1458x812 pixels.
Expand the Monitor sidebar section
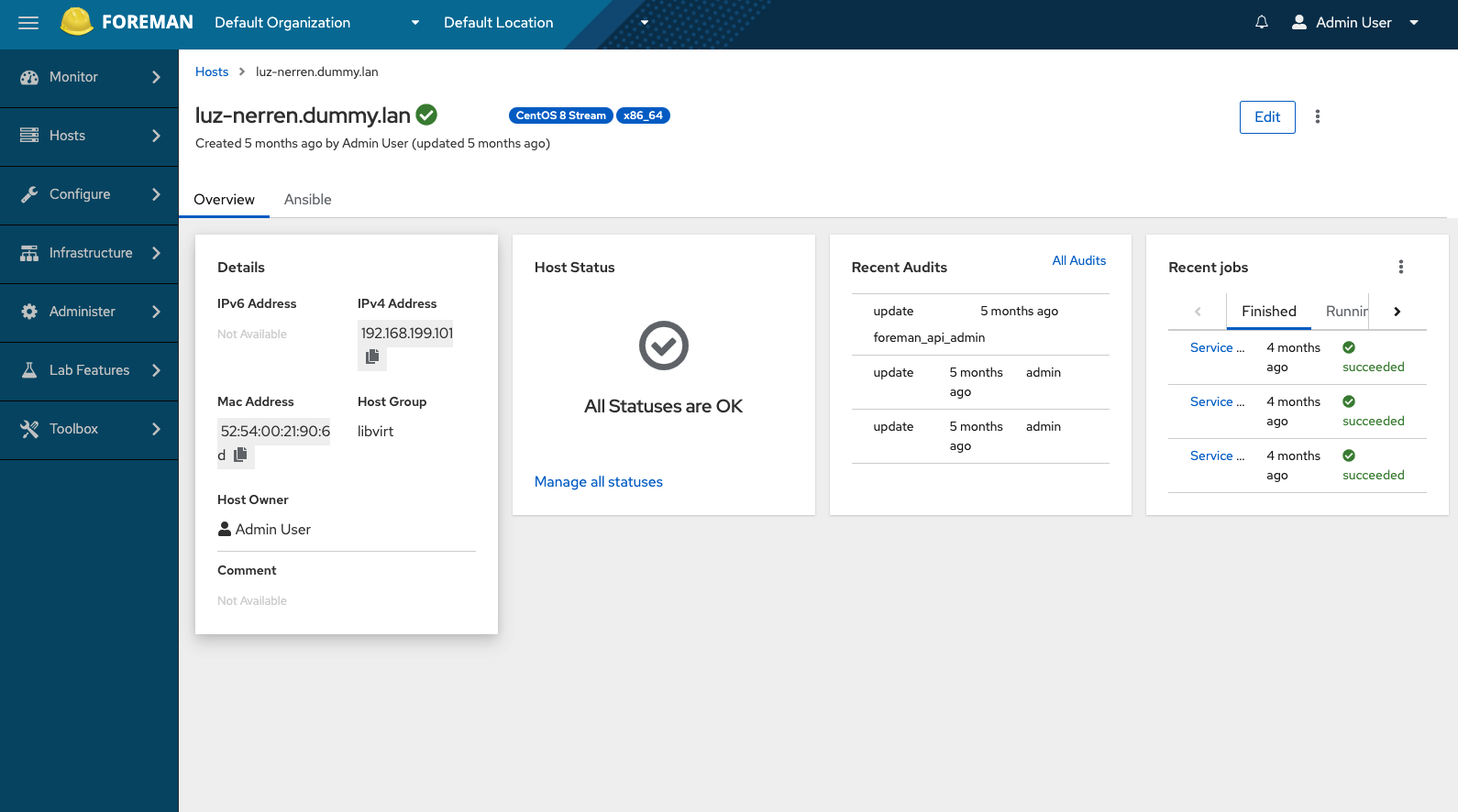(89, 77)
